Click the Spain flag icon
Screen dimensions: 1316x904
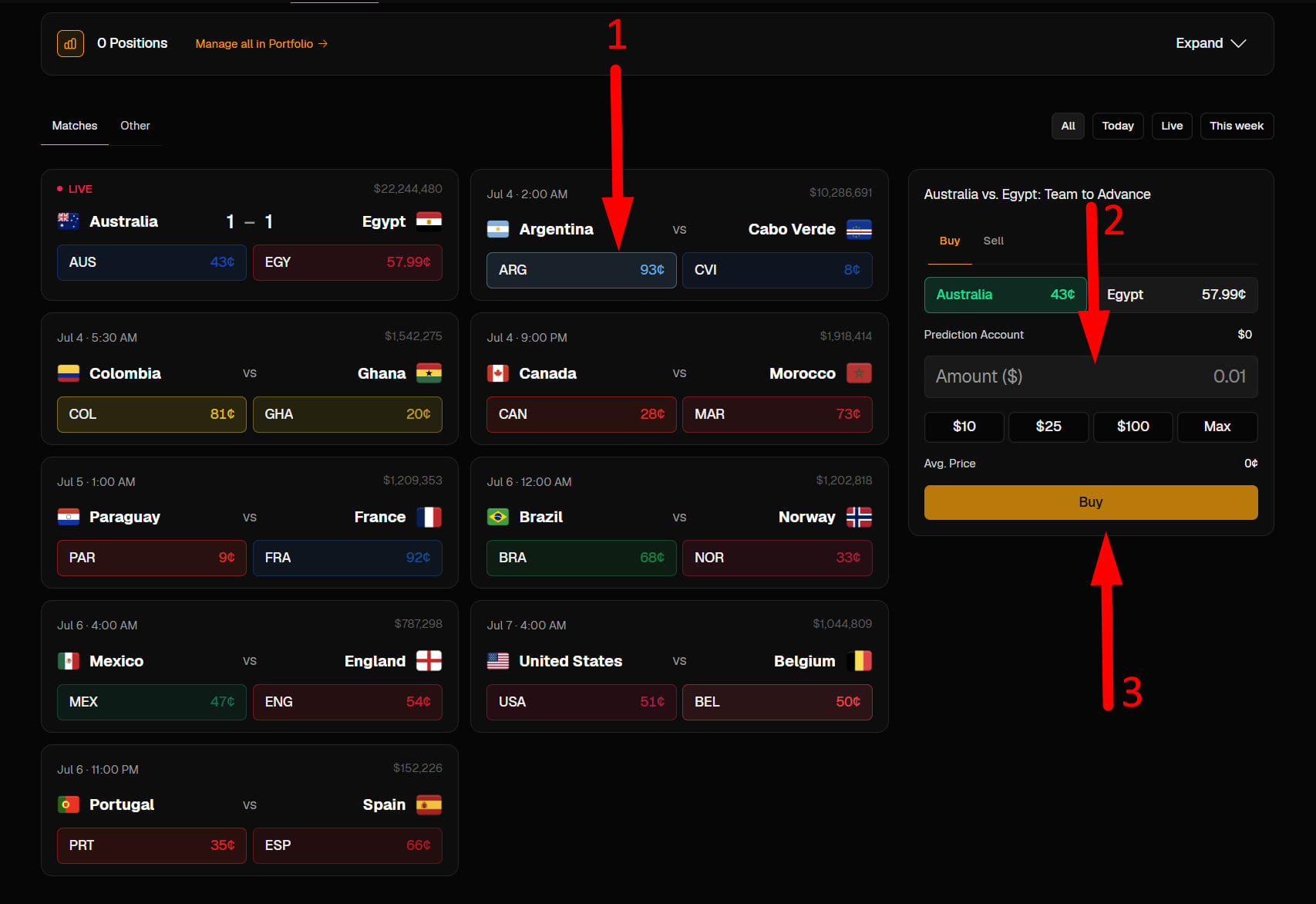429,804
